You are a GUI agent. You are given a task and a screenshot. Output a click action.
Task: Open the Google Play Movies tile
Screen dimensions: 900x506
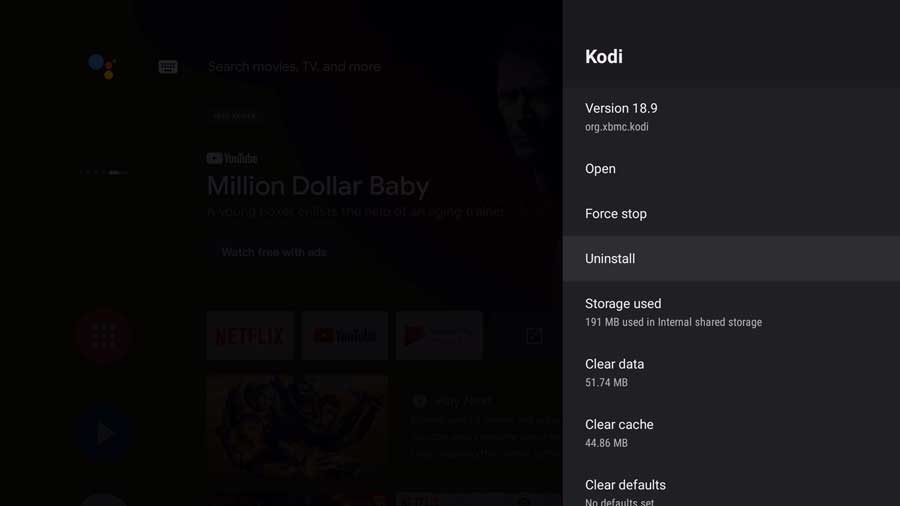click(439, 336)
